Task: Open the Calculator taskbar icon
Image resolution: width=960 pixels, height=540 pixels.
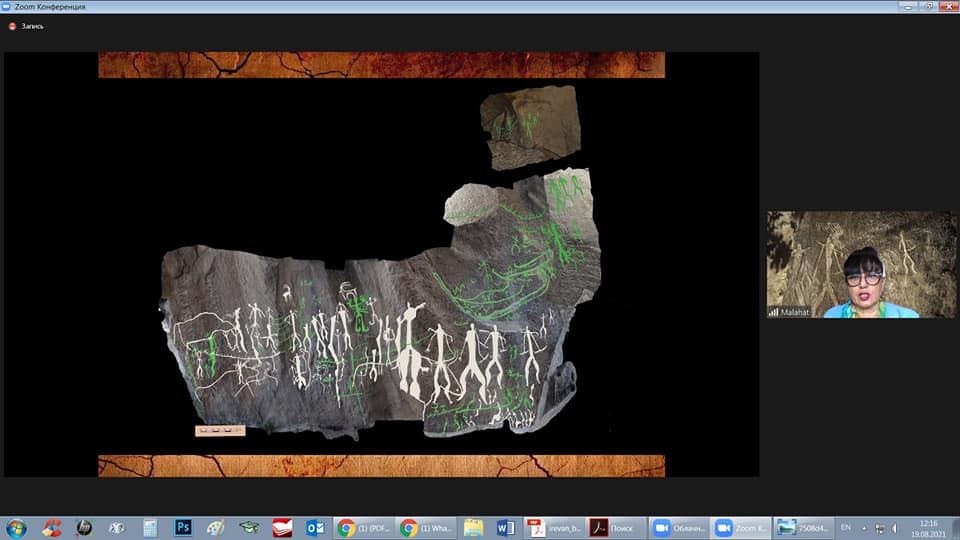Action: pyautogui.click(x=150, y=528)
